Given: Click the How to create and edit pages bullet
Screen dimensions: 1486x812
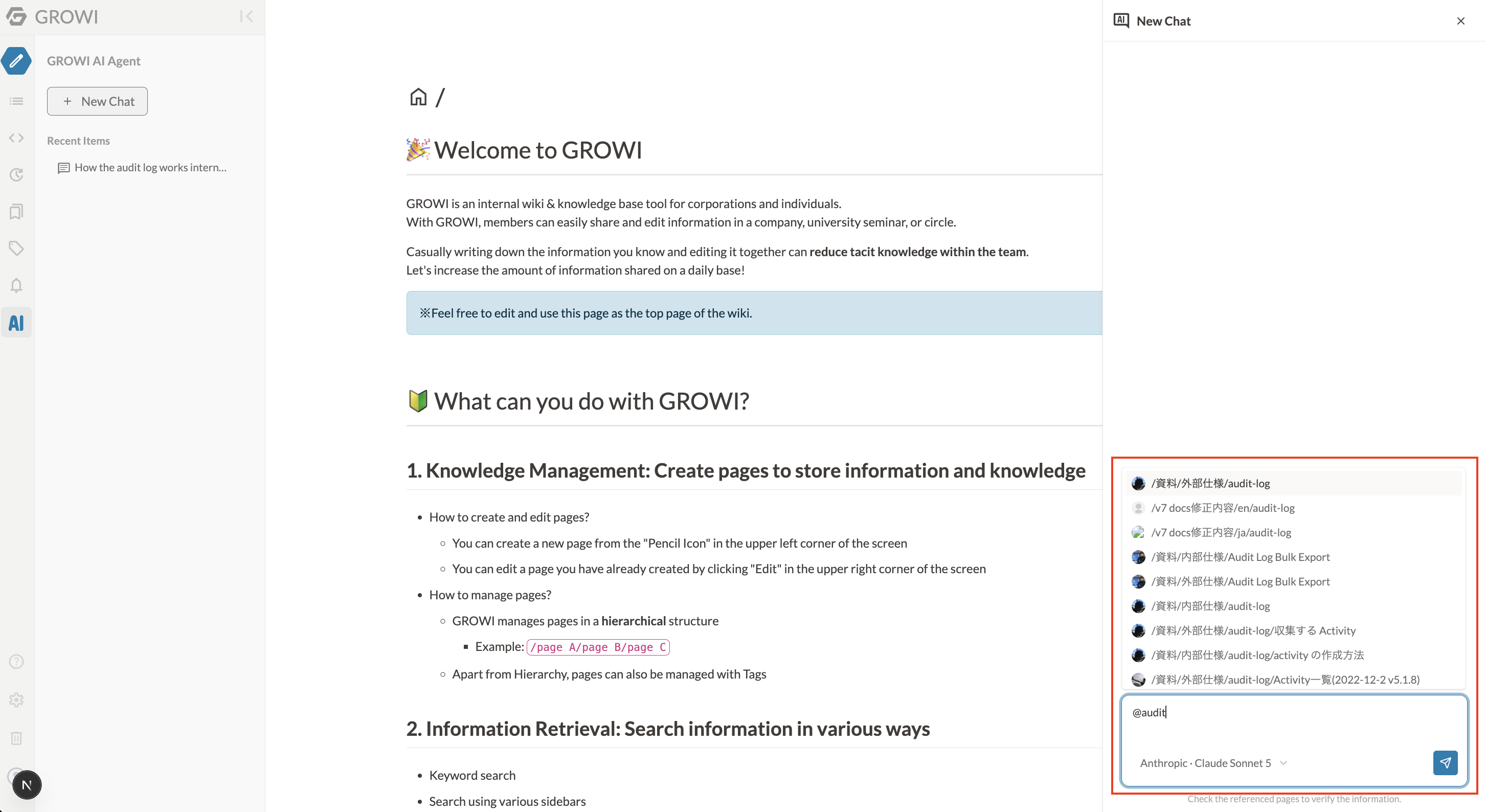Looking at the screenshot, I should click(x=509, y=517).
